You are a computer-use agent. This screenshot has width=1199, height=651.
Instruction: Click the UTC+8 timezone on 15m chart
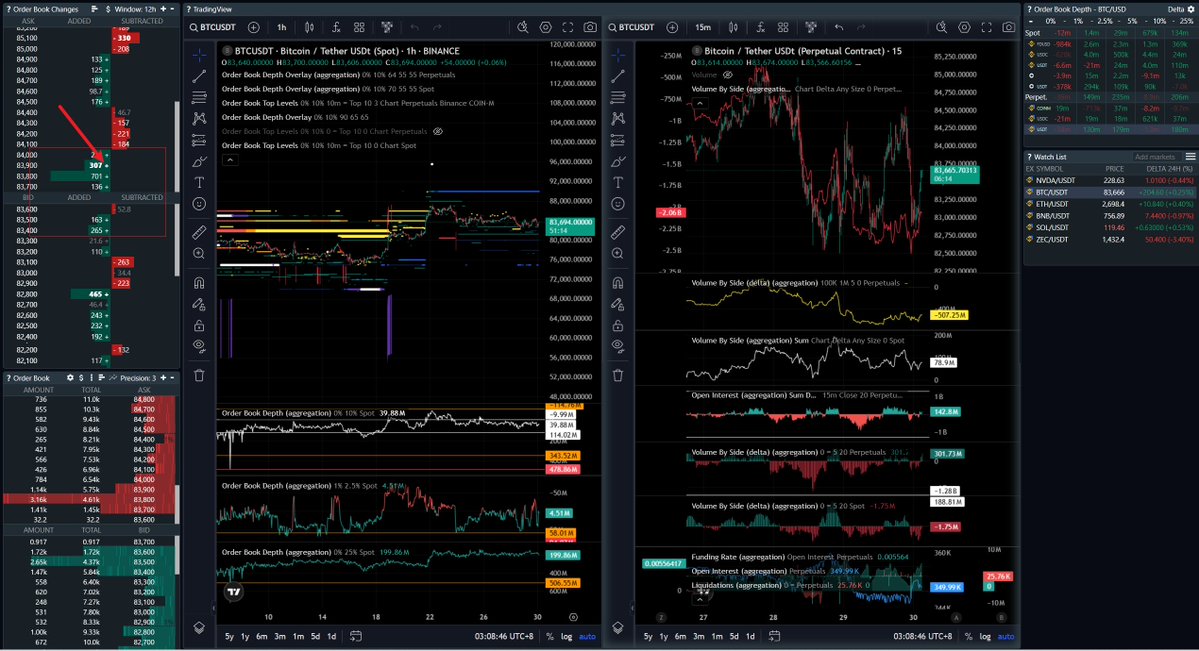click(922, 636)
